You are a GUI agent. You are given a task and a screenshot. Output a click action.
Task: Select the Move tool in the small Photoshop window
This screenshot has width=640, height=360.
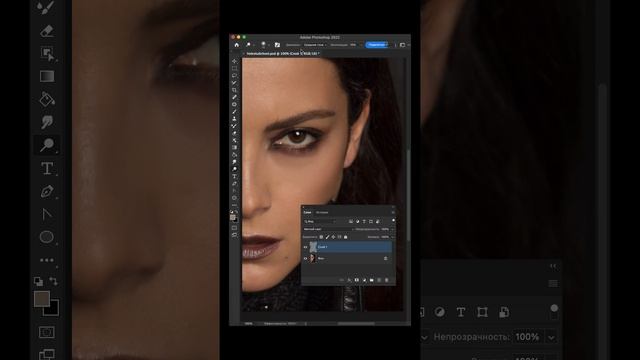pos(234,61)
